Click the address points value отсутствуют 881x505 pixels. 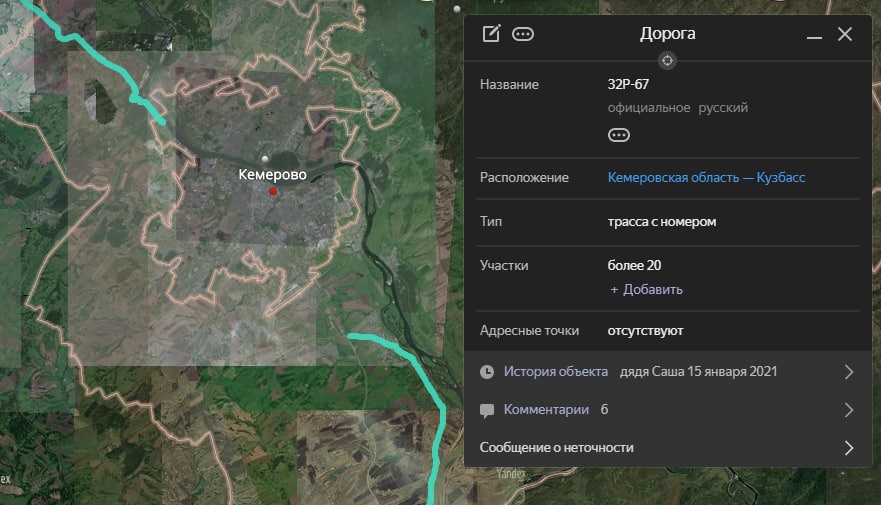[645, 331]
